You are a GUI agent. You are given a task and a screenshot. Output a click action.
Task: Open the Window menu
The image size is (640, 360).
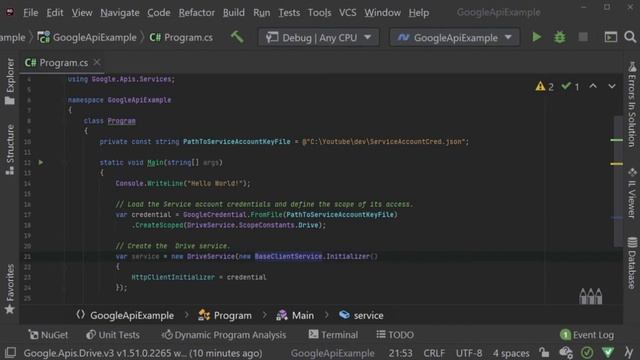(382, 13)
